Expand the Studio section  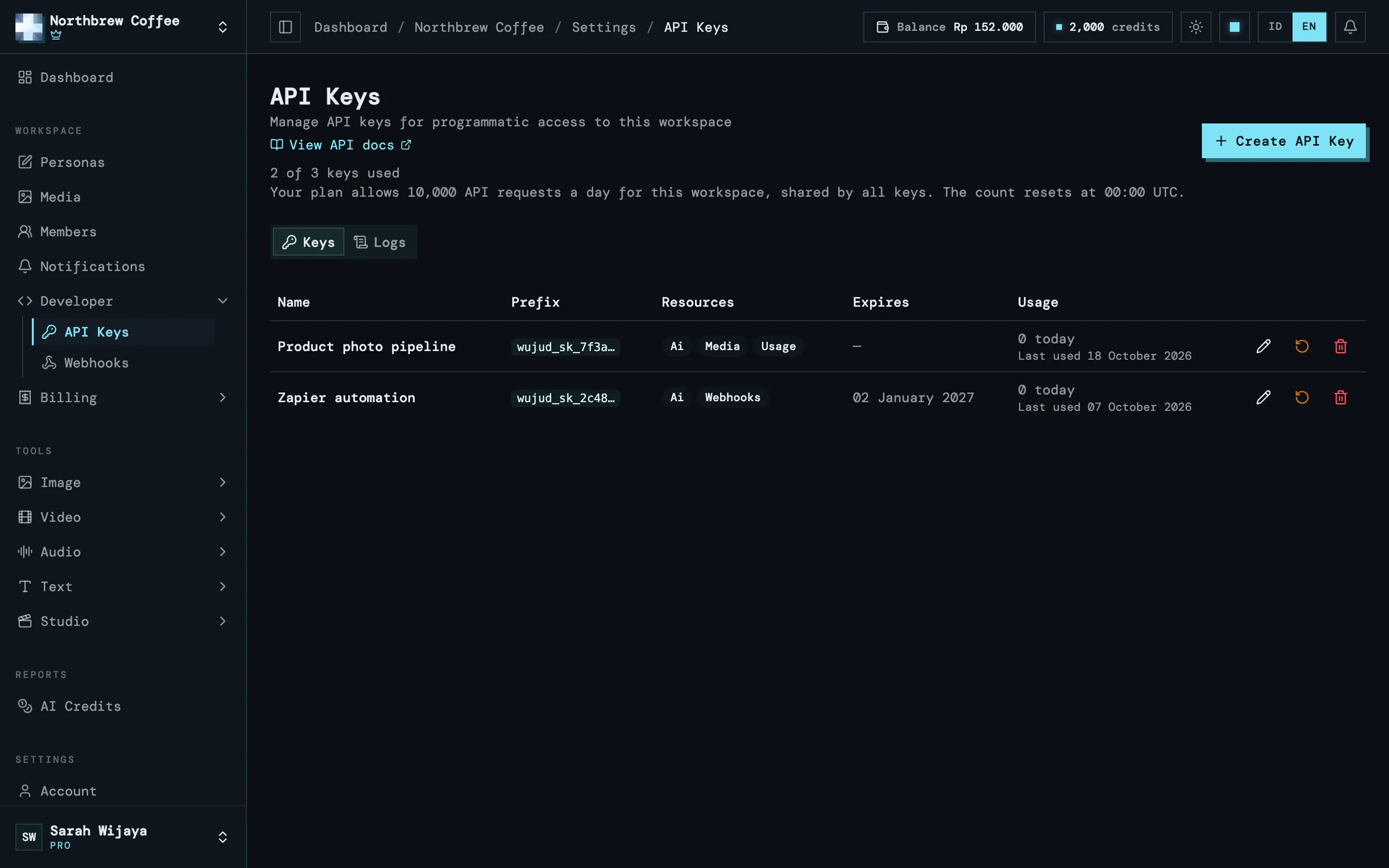click(123, 621)
